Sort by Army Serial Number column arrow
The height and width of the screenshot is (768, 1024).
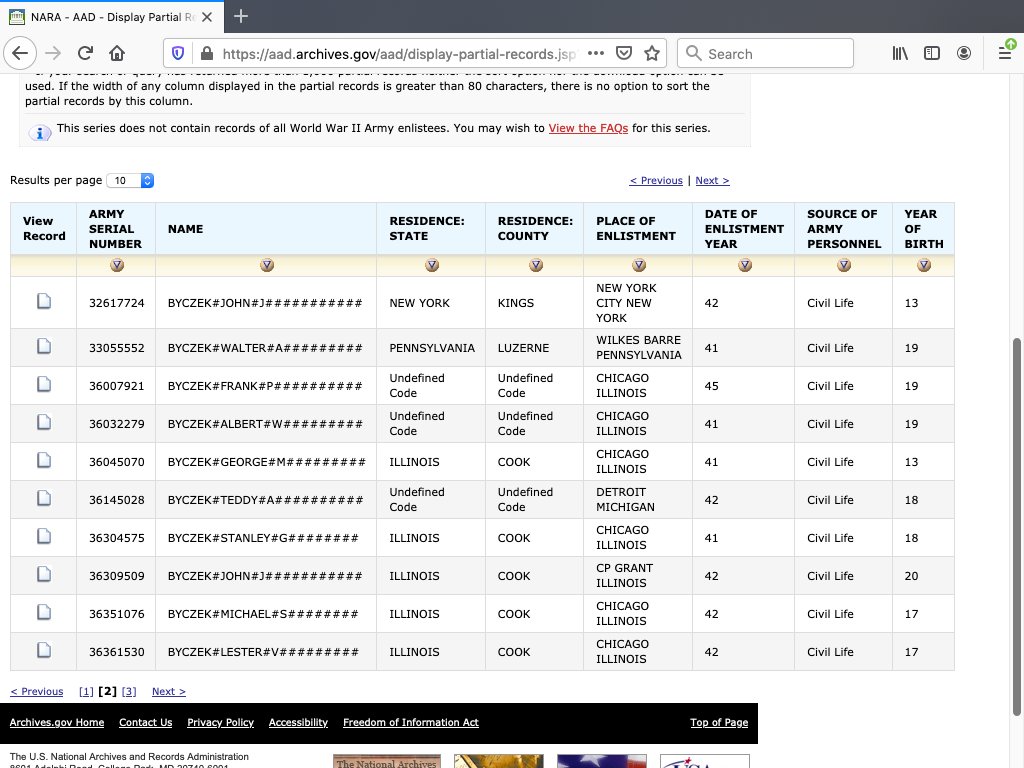coord(116,265)
